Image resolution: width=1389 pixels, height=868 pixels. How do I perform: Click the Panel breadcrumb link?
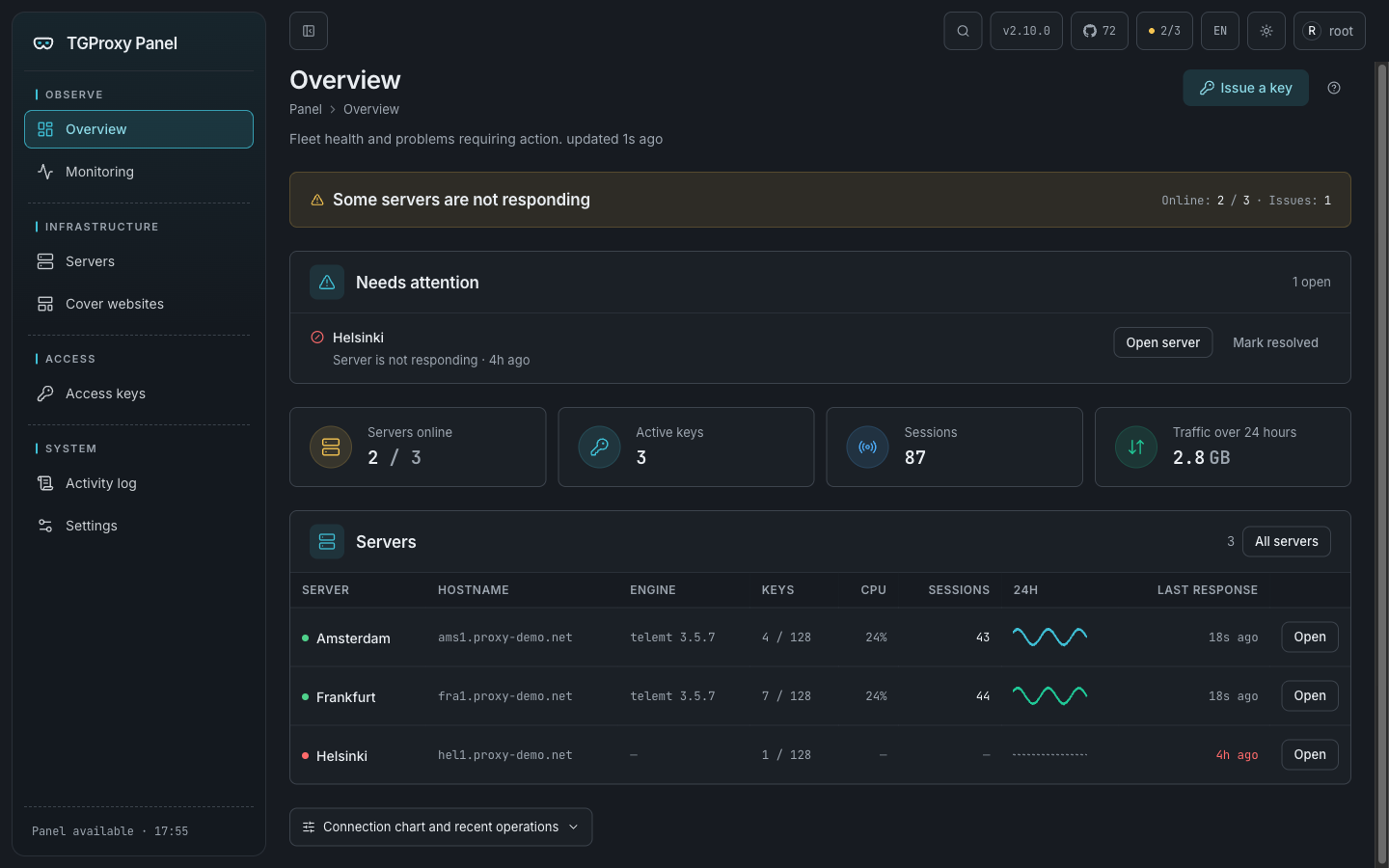click(306, 109)
